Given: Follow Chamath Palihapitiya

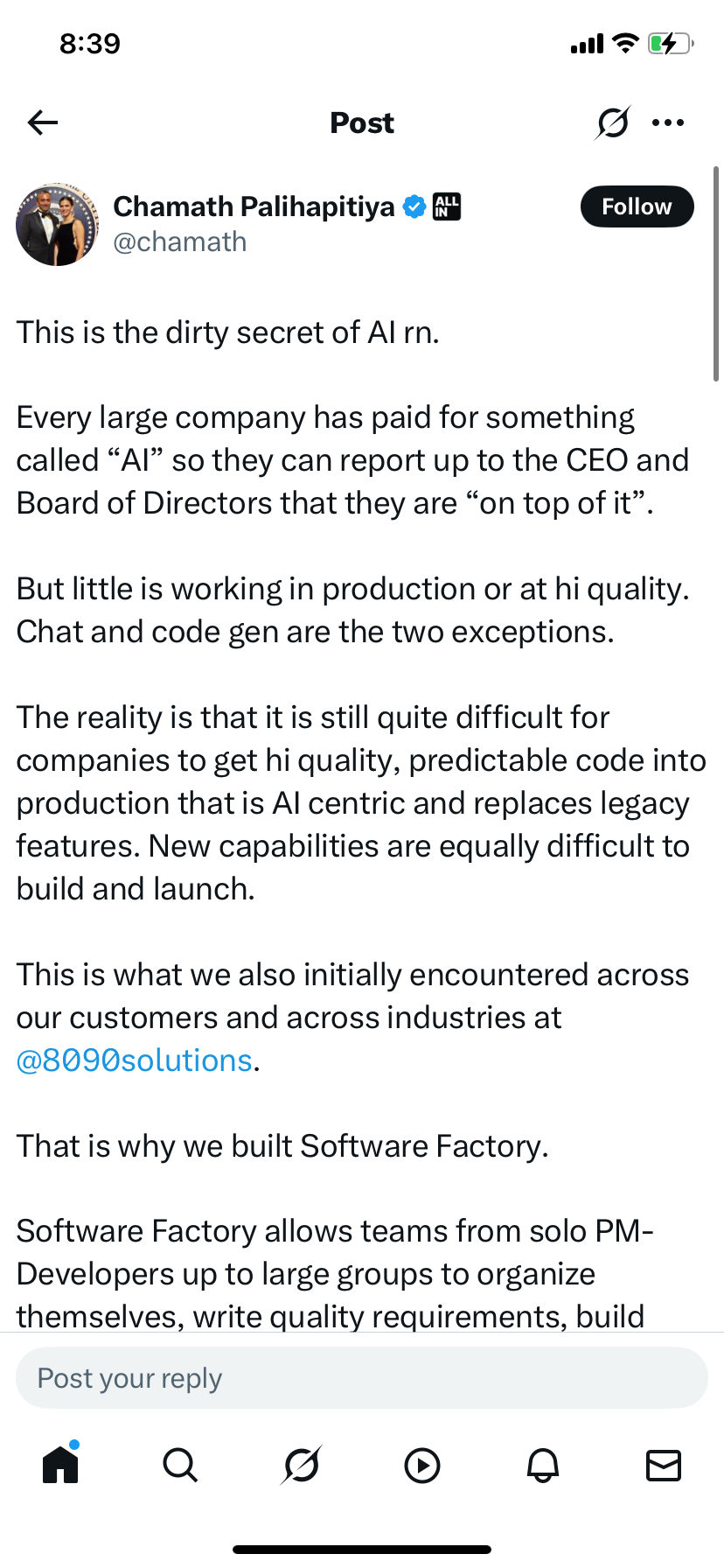Looking at the screenshot, I should pos(637,206).
